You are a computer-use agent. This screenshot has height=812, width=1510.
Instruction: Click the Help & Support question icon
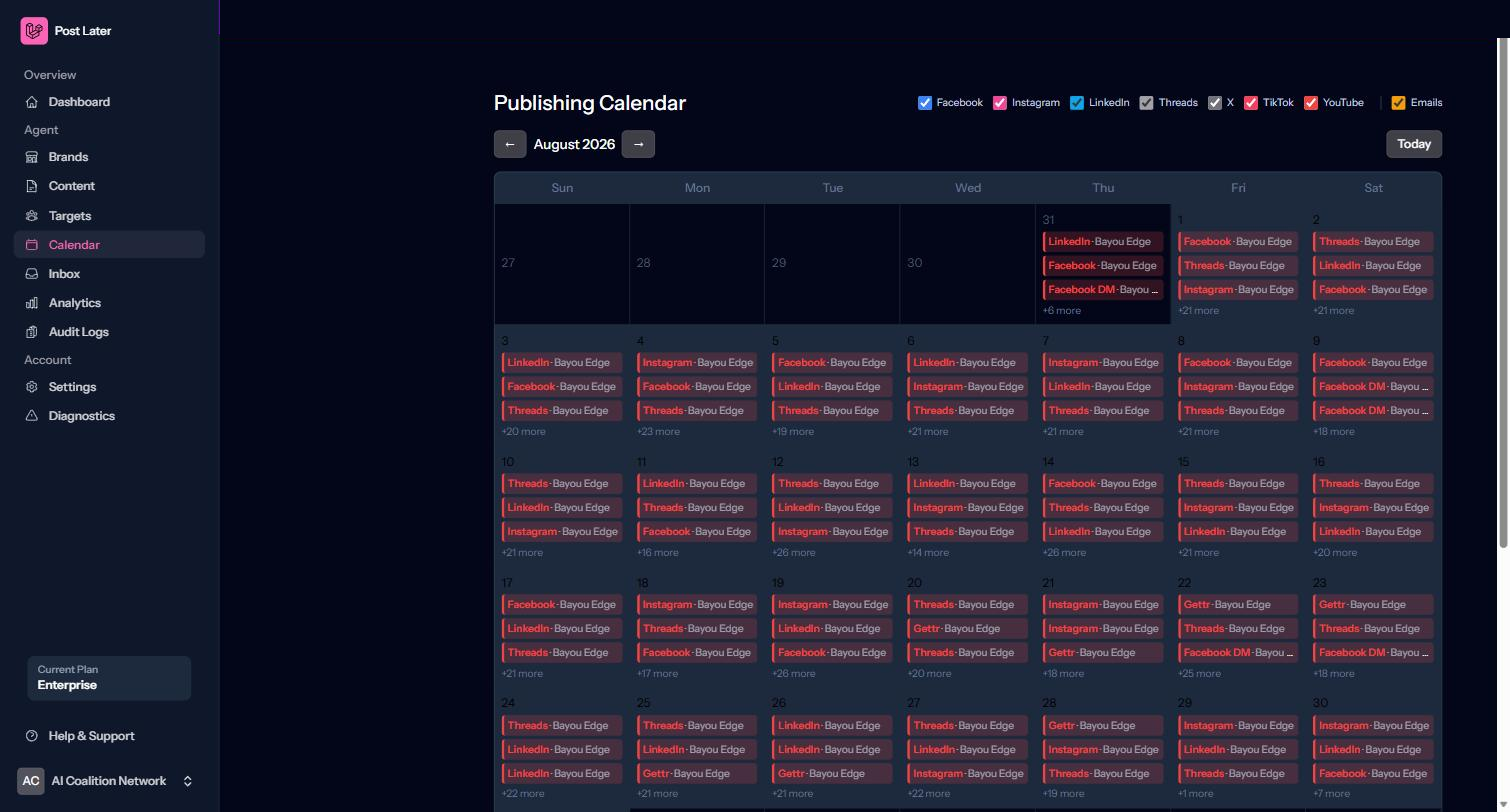click(32, 736)
